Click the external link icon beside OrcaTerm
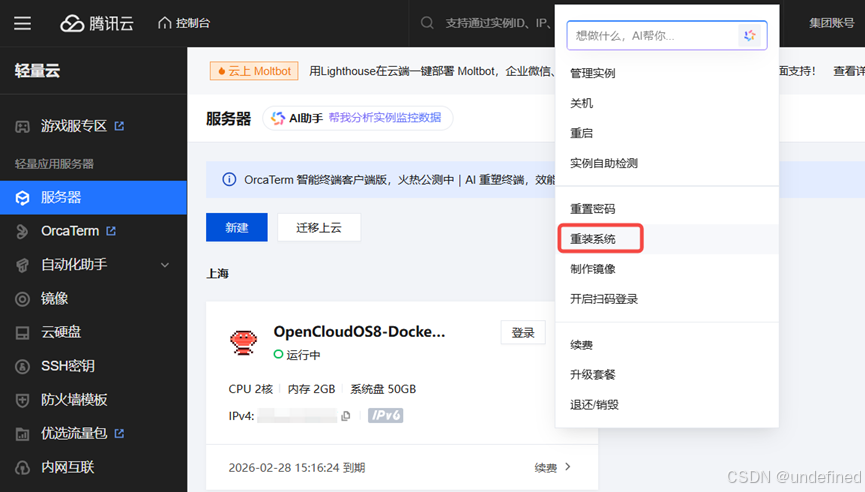This screenshot has width=865, height=492. pyautogui.click(x=111, y=231)
